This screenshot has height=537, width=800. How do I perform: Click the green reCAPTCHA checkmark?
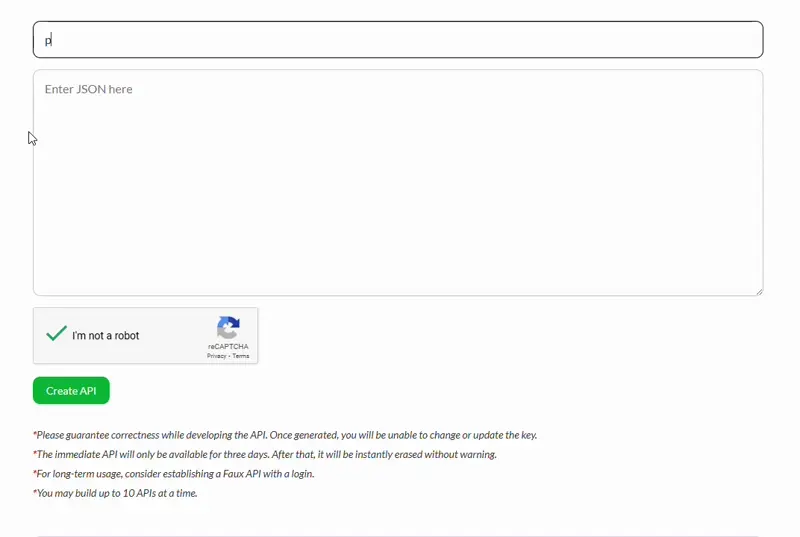tap(56, 334)
